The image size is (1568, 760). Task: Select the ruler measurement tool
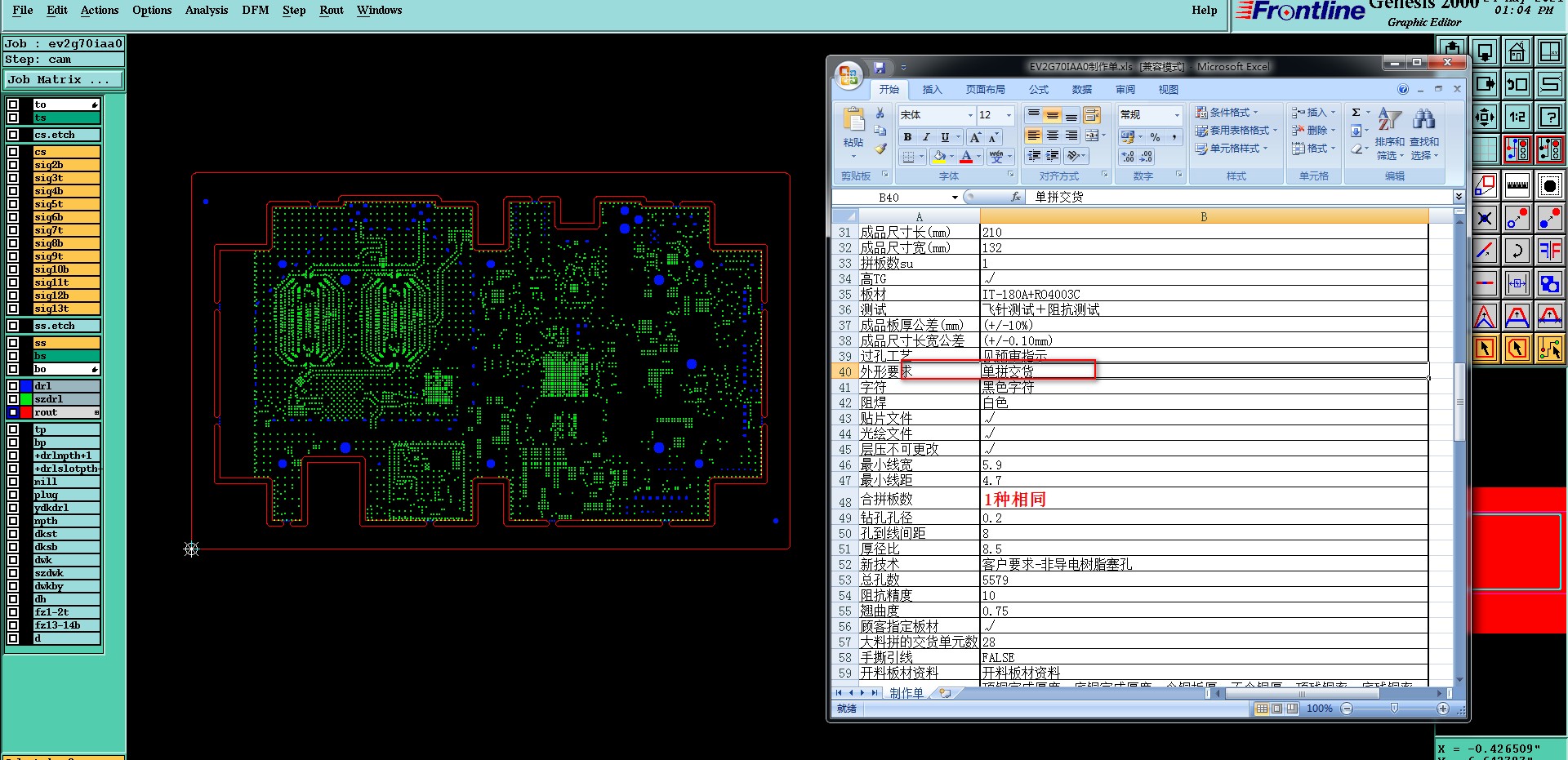(x=1517, y=185)
